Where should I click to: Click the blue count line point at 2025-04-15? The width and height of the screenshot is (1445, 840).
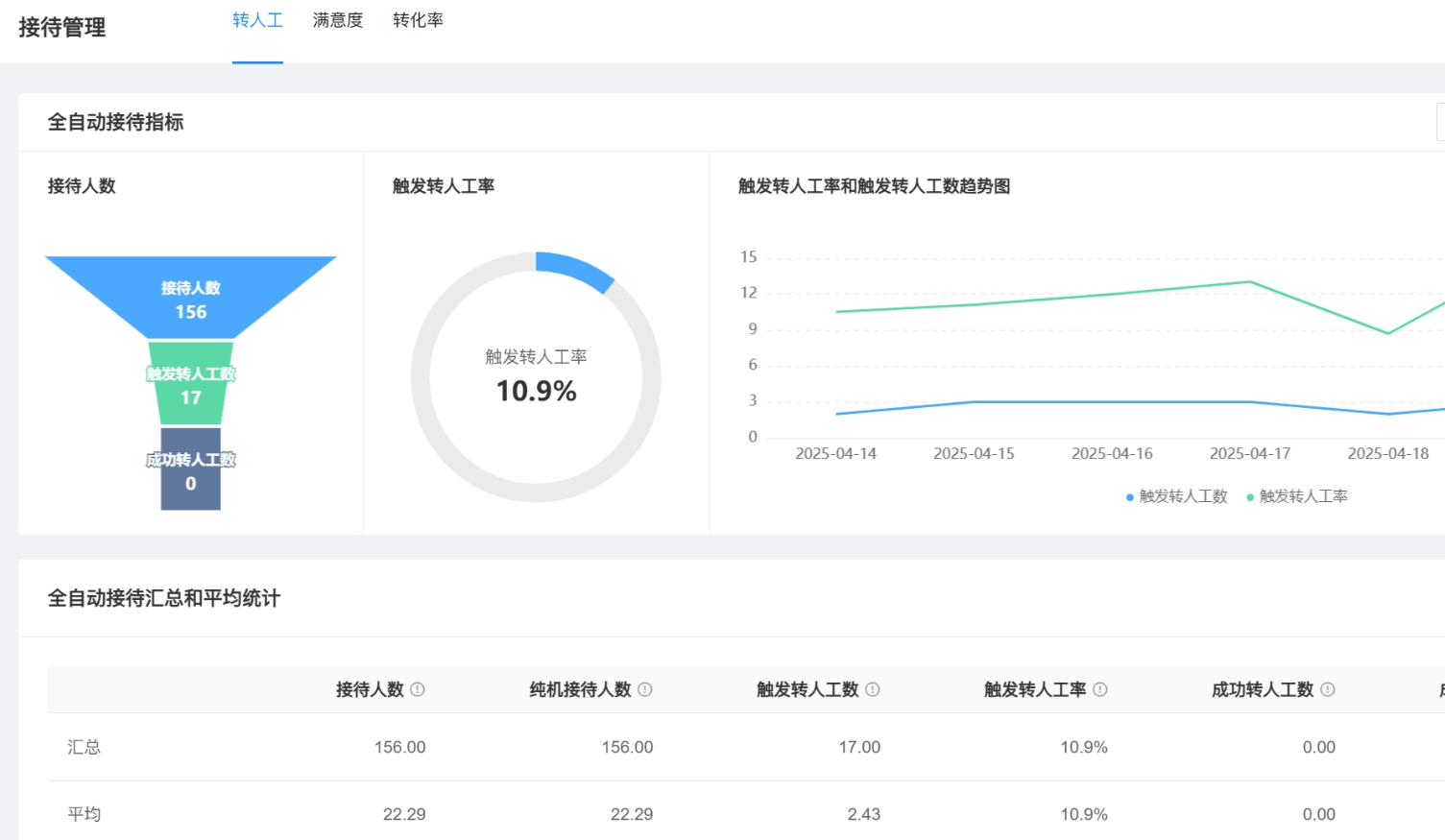(974, 402)
